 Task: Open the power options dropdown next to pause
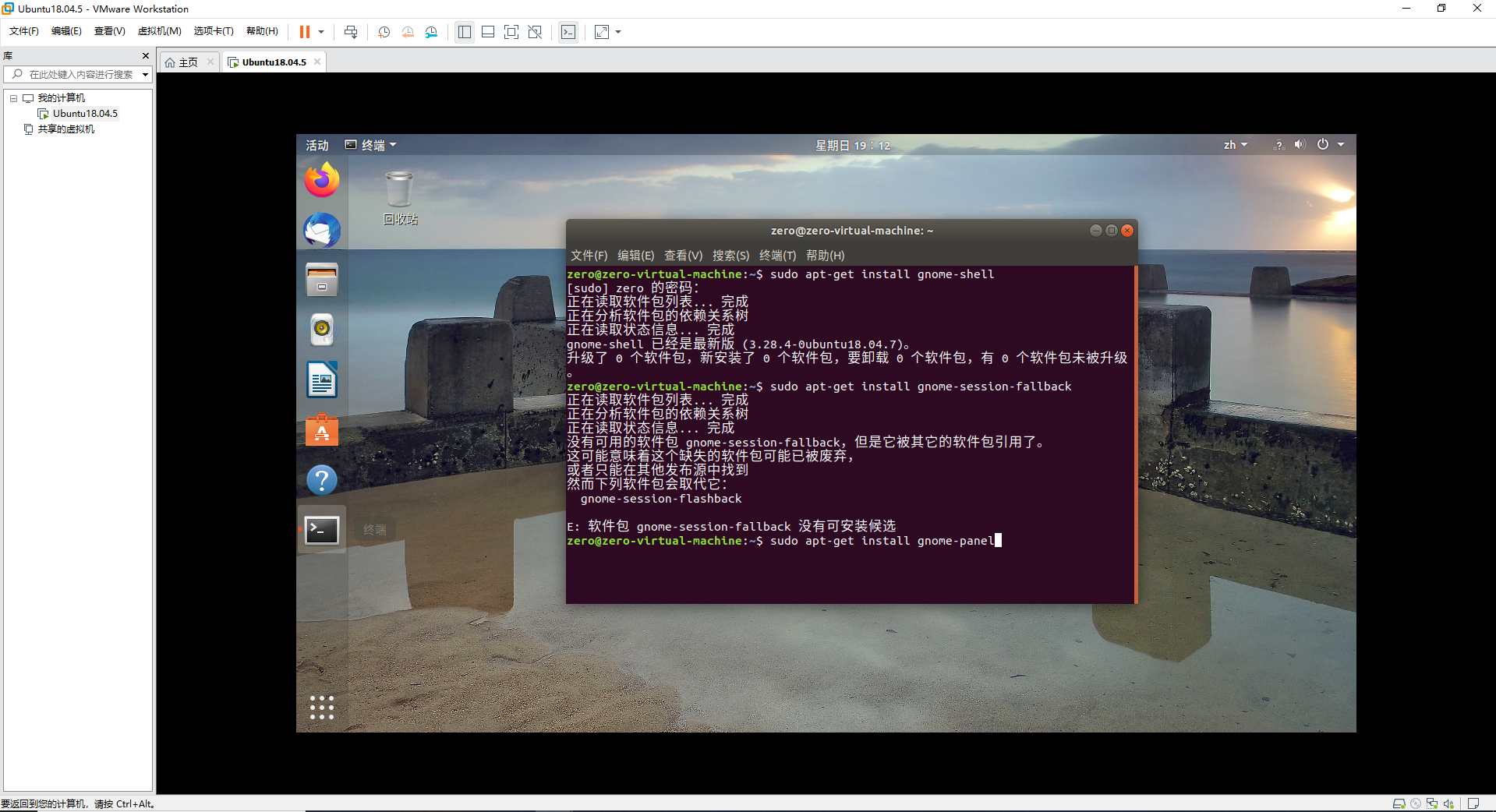pyautogui.click(x=321, y=32)
